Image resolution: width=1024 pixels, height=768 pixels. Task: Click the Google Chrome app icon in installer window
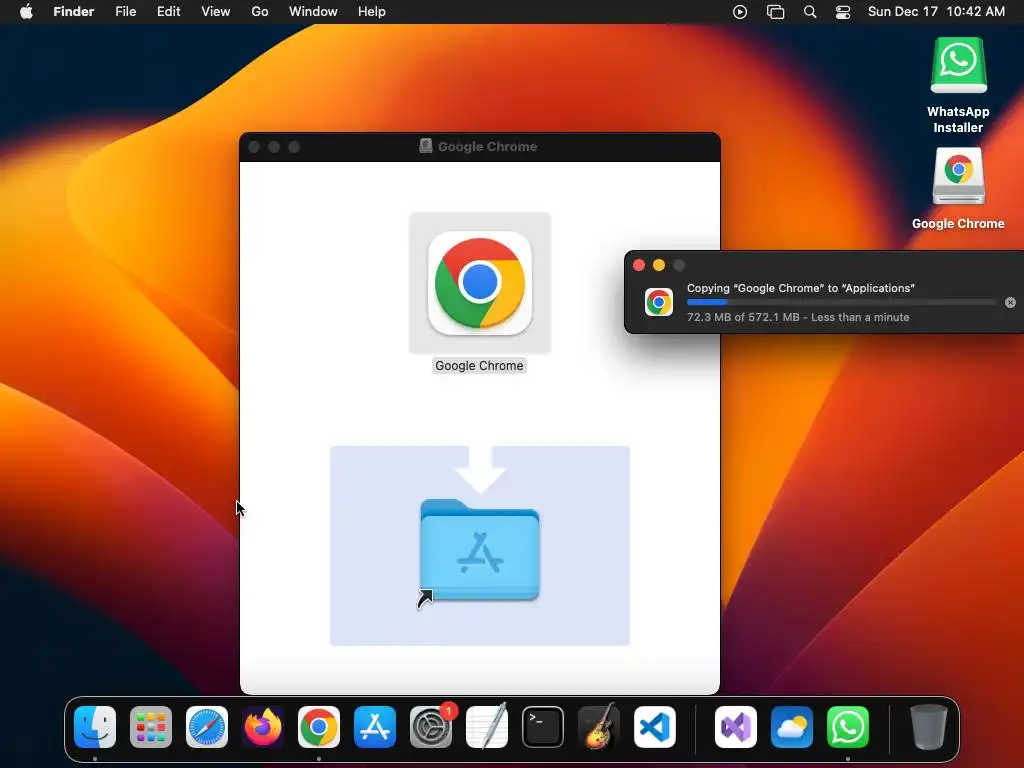coord(479,283)
